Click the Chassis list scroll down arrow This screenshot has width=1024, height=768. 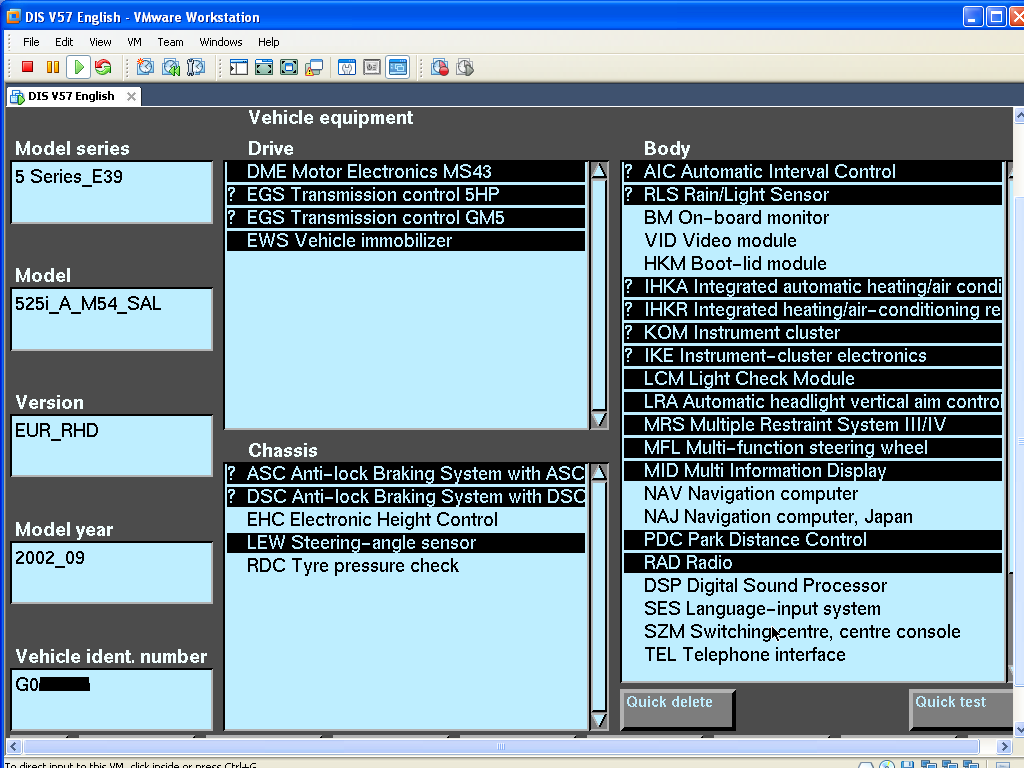tap(599, 720)
